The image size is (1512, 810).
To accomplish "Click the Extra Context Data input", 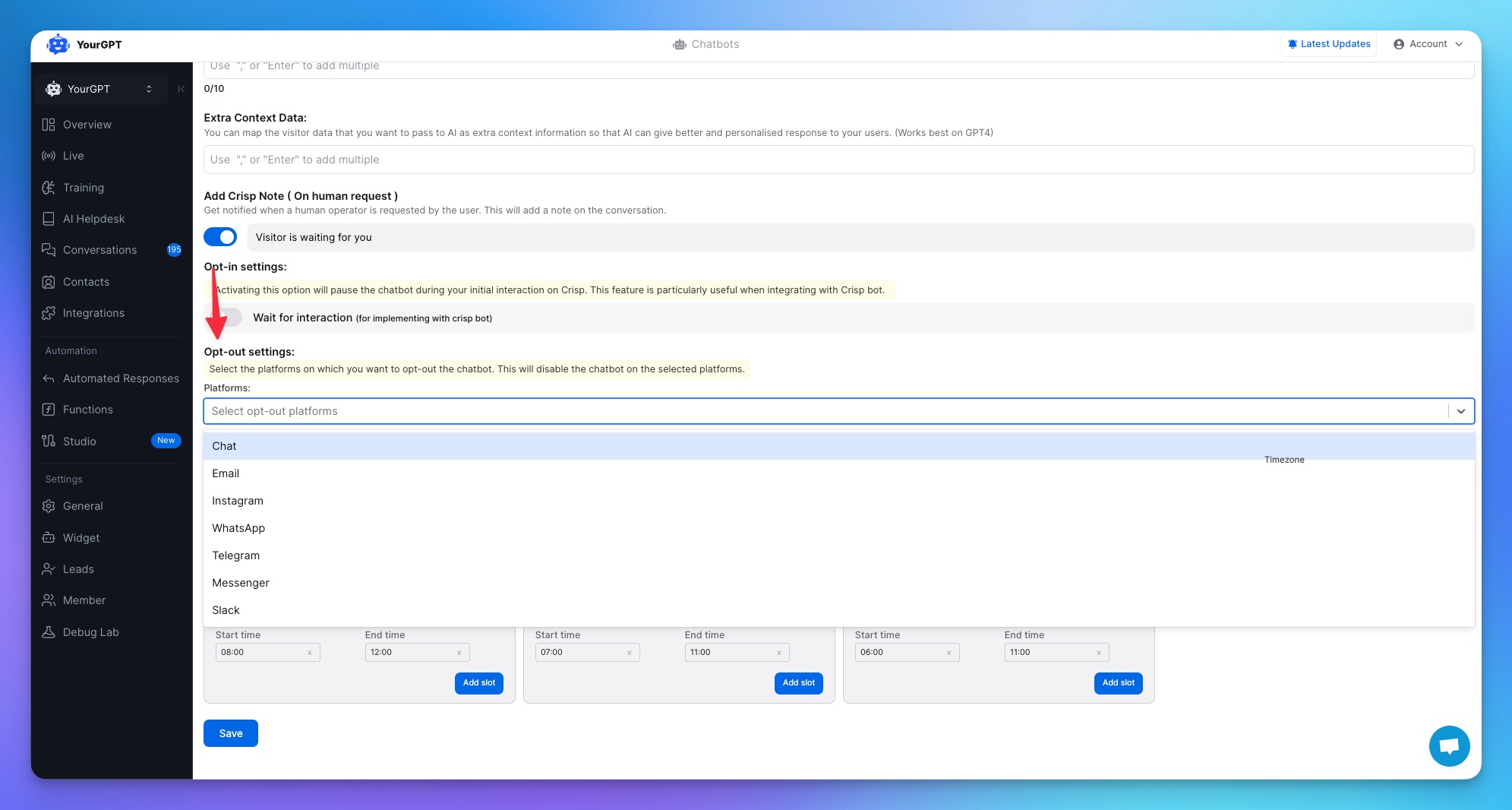I will (839, 160).
